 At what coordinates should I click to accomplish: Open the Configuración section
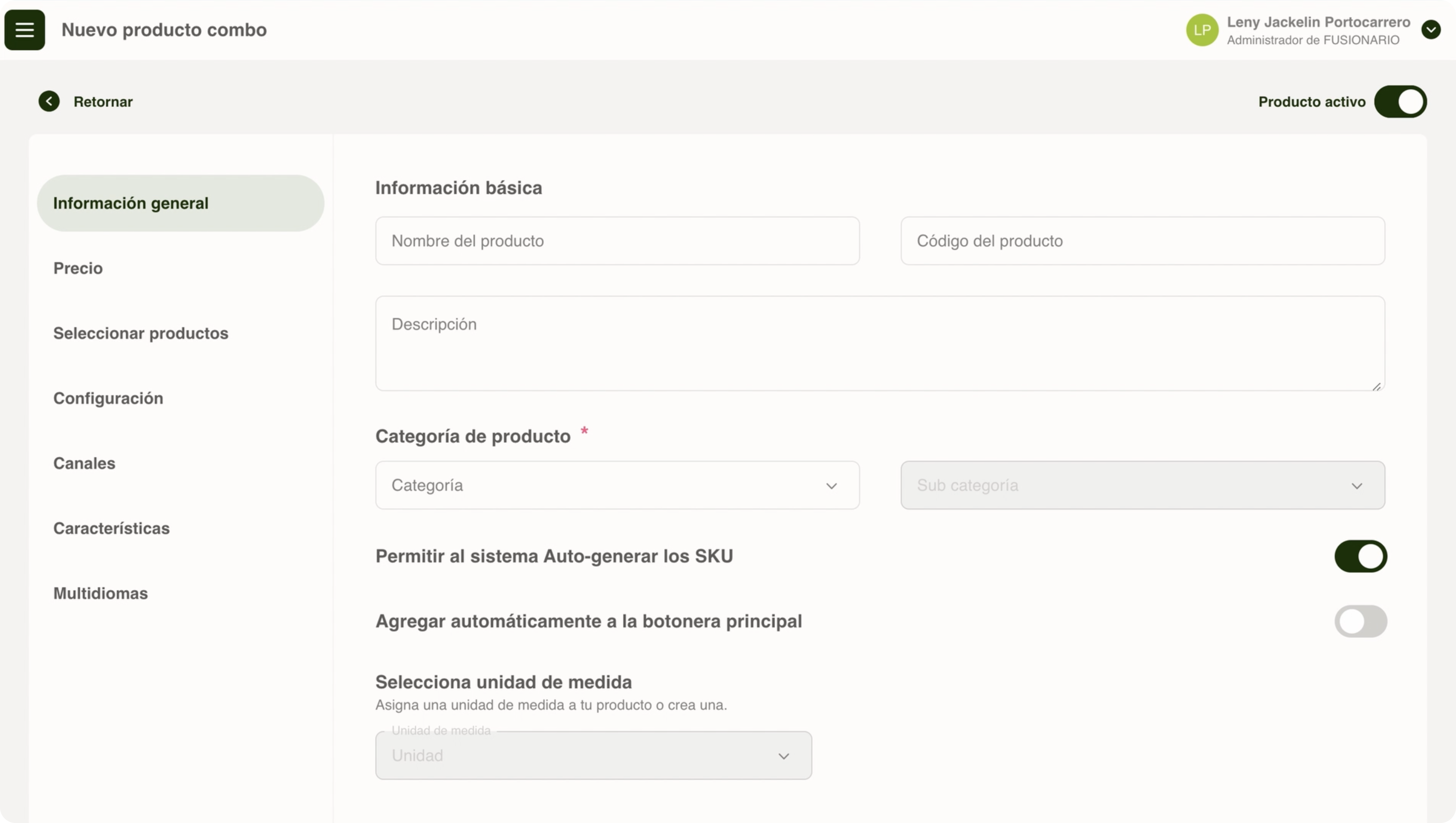(108, 398)
